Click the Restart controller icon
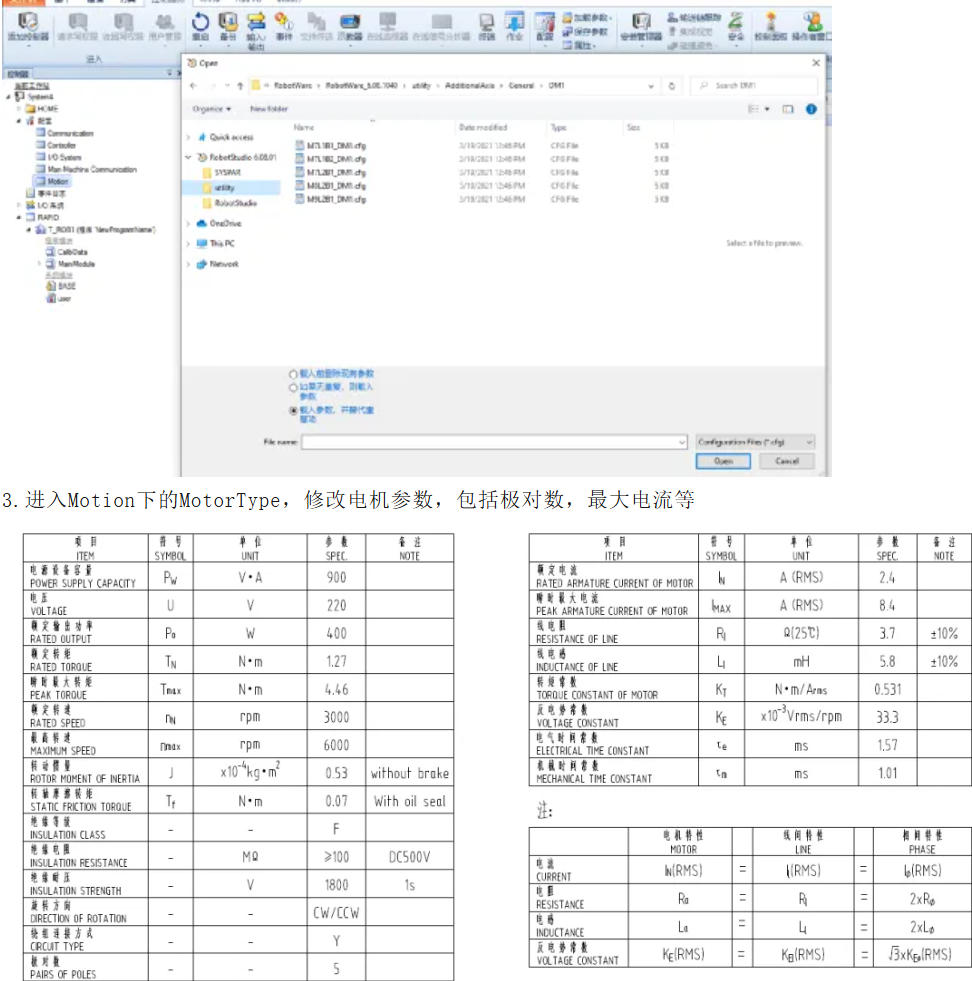972x981 pixels. (x=200, y=25)
